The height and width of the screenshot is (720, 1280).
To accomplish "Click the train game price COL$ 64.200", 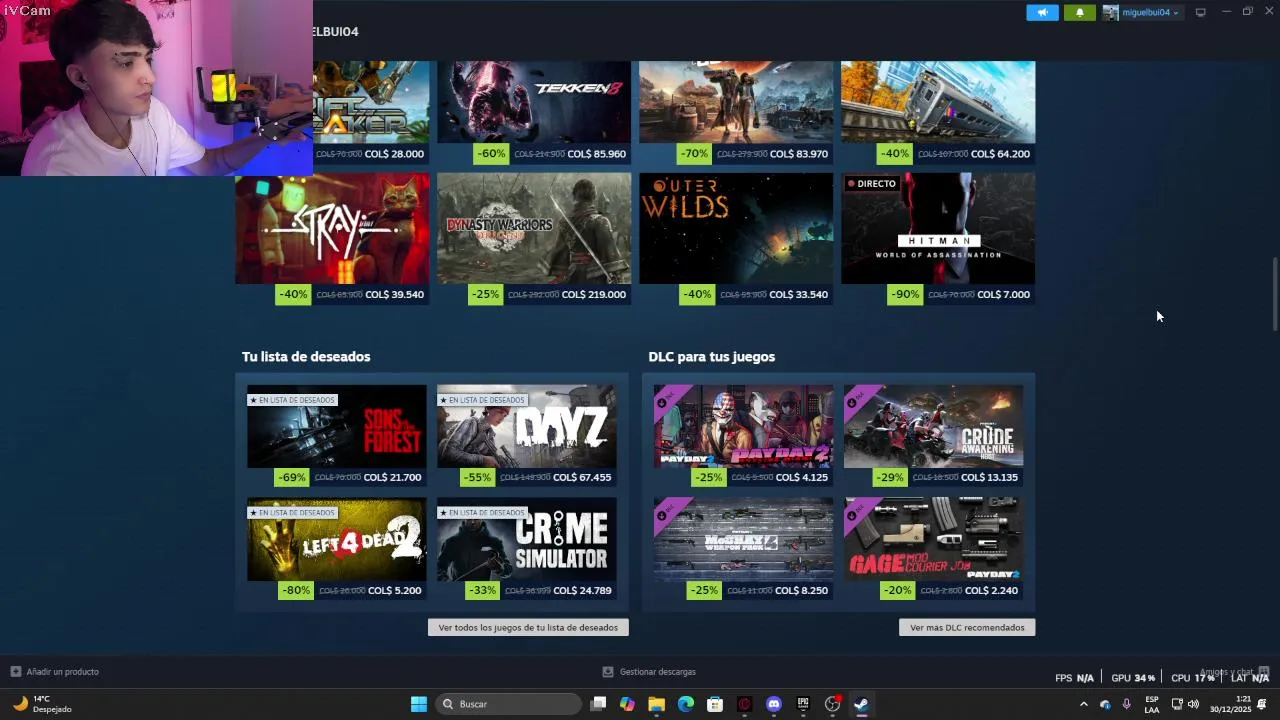I will click(1000, 154).
